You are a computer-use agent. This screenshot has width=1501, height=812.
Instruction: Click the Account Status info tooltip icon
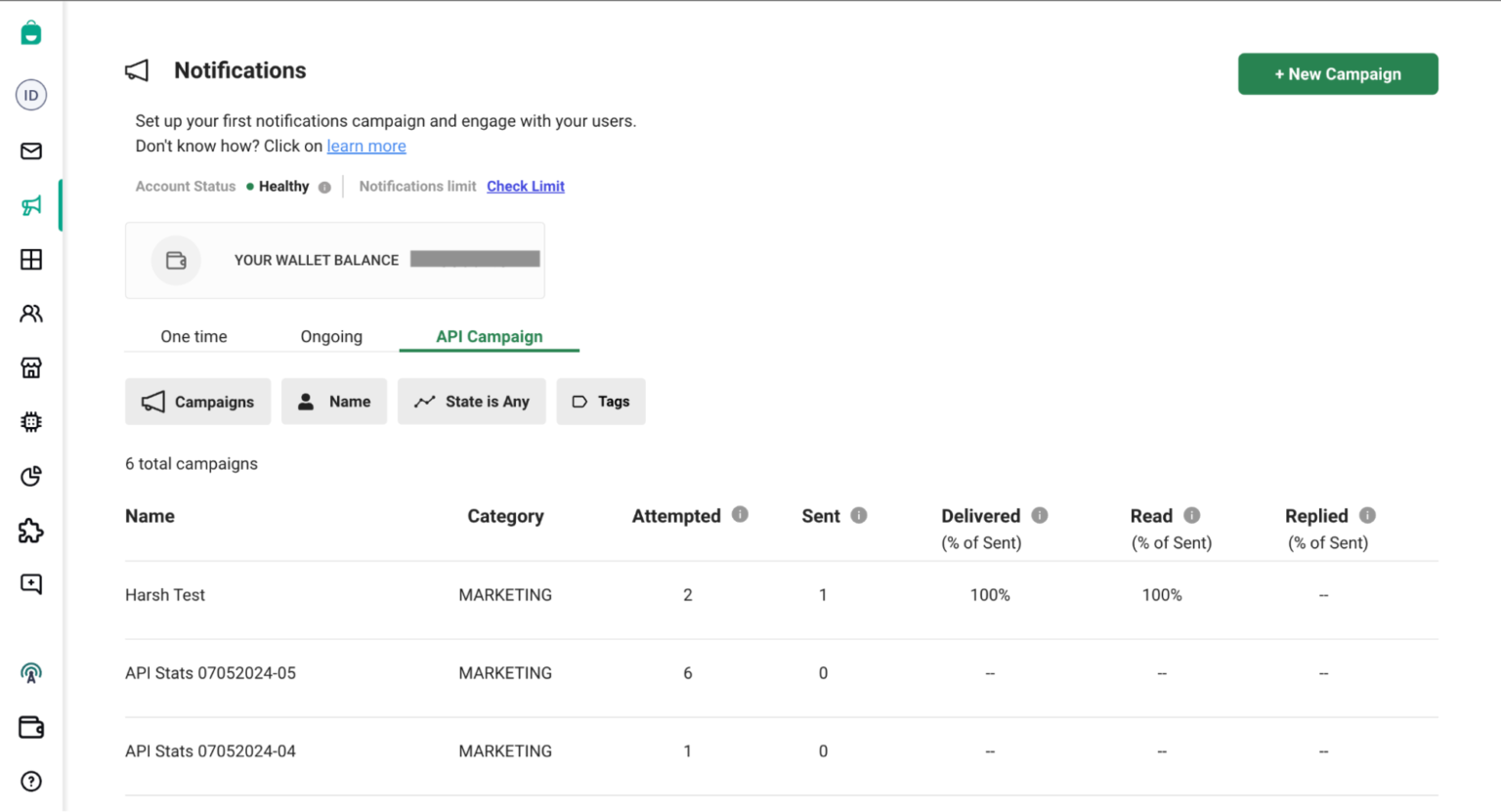tap(325, 186)
